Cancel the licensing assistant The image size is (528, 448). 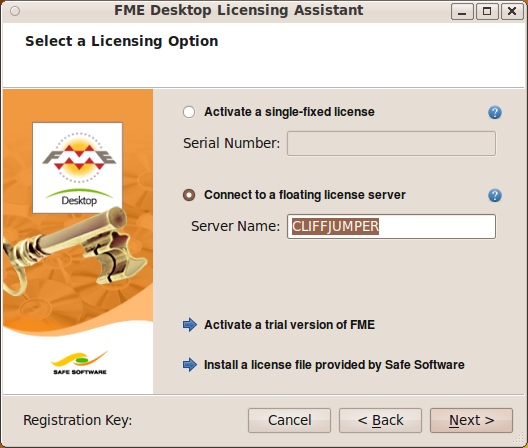coord(289,420)
